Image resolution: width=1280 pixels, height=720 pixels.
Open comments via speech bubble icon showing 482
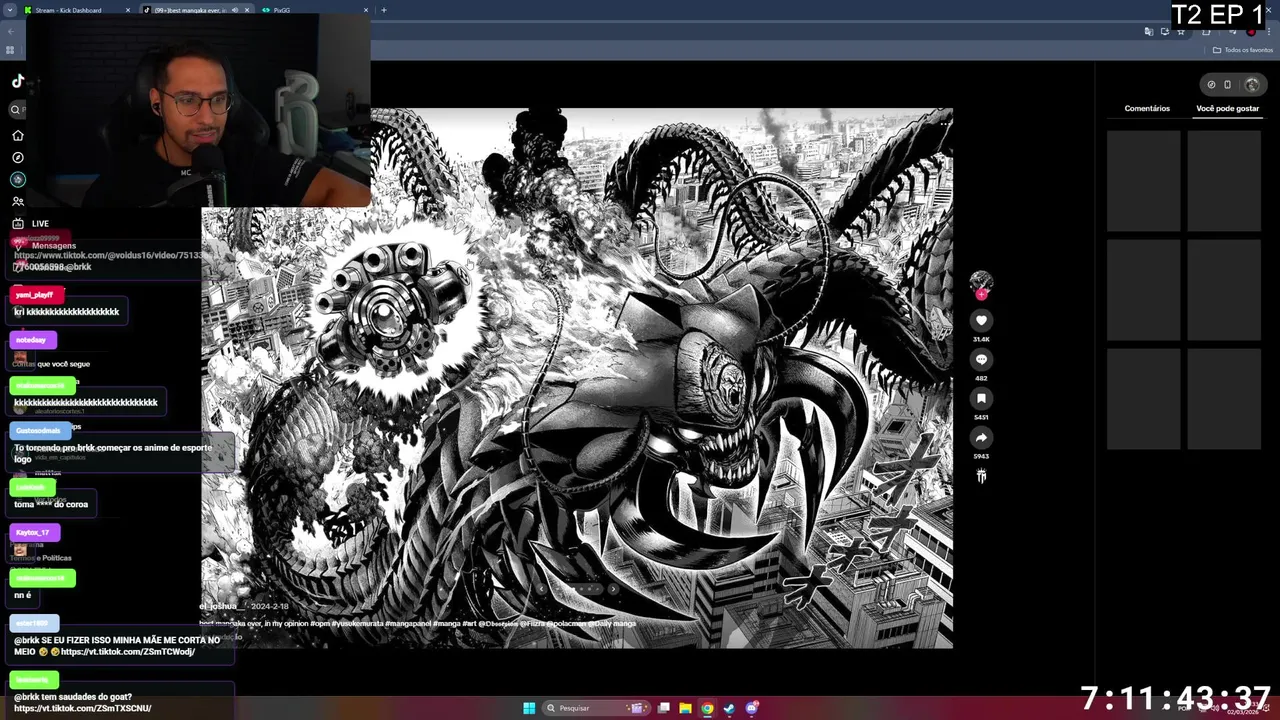[x=981, y=359]
